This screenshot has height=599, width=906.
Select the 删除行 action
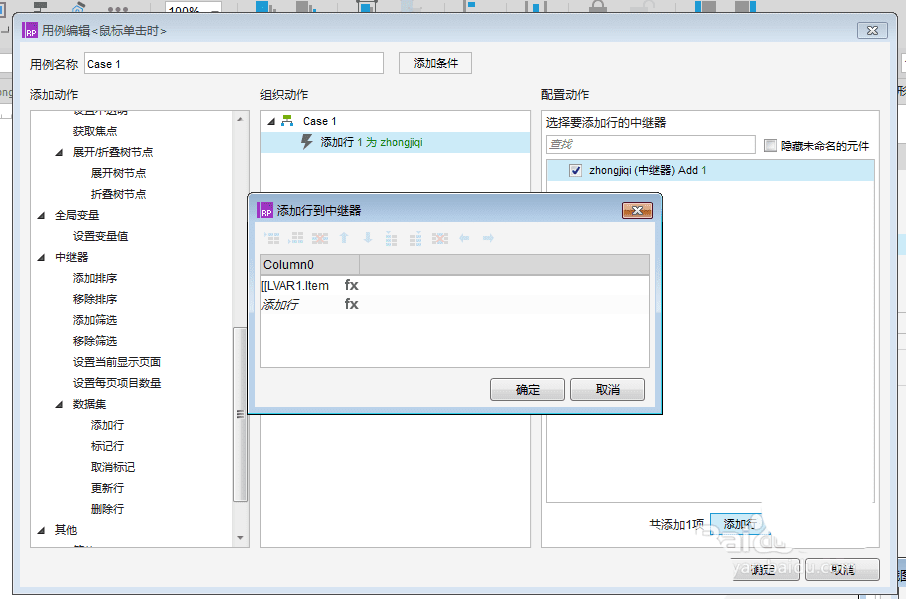pos(107,509)
